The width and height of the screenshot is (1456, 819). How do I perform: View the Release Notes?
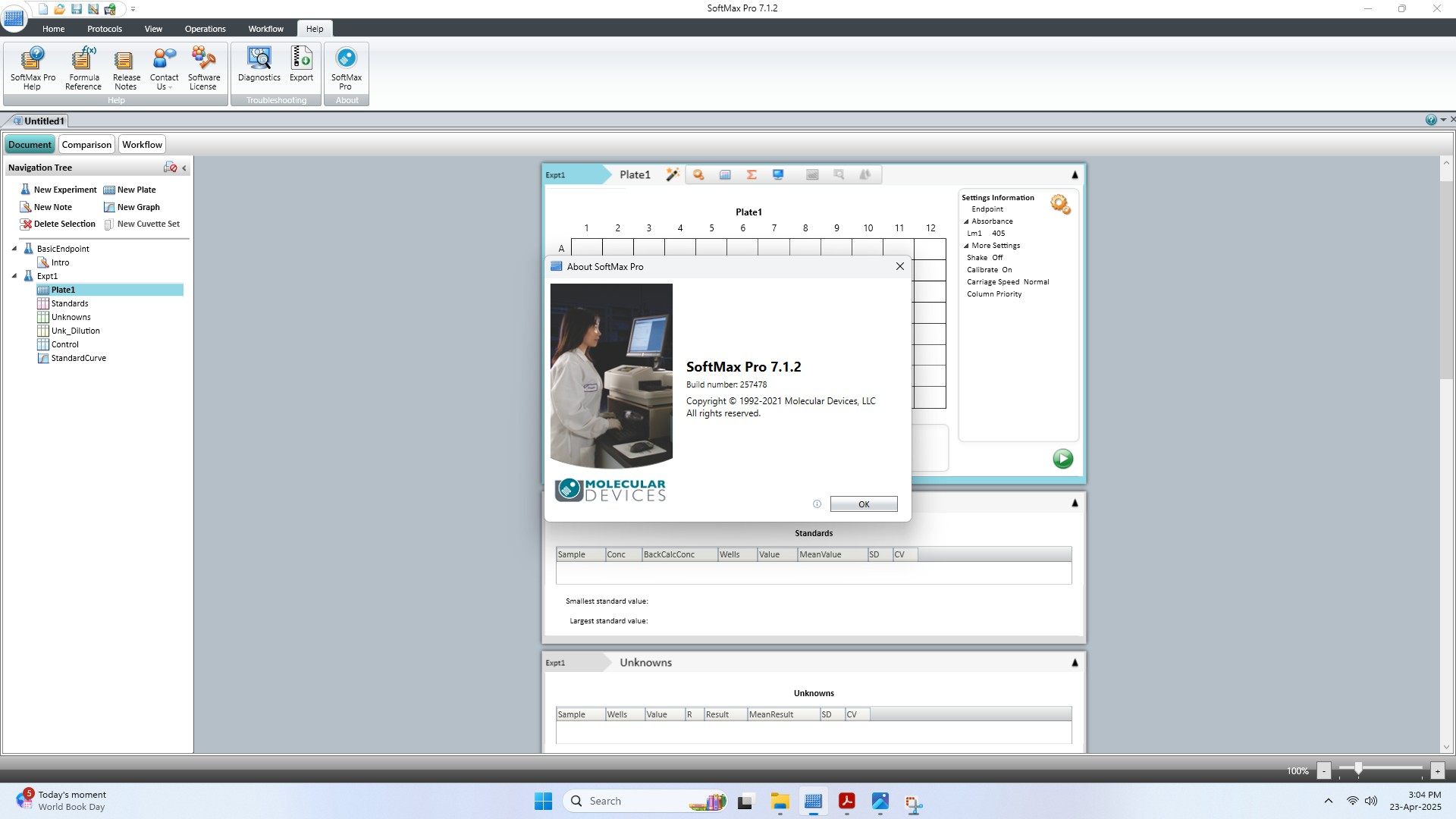click(126, 68)
